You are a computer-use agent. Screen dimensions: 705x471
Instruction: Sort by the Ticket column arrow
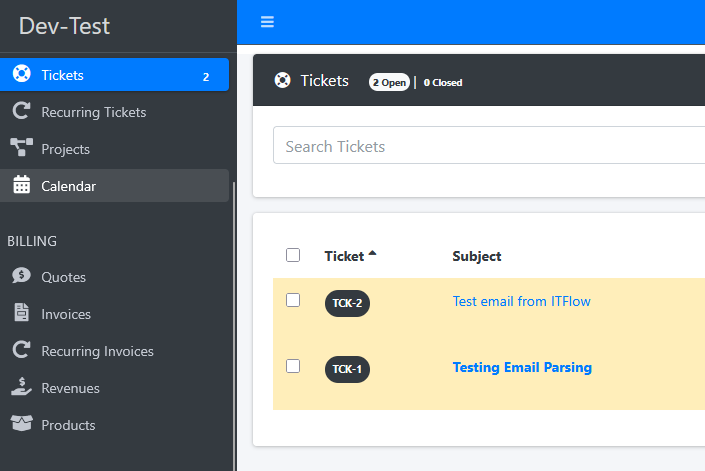click(x=372, y=253)
